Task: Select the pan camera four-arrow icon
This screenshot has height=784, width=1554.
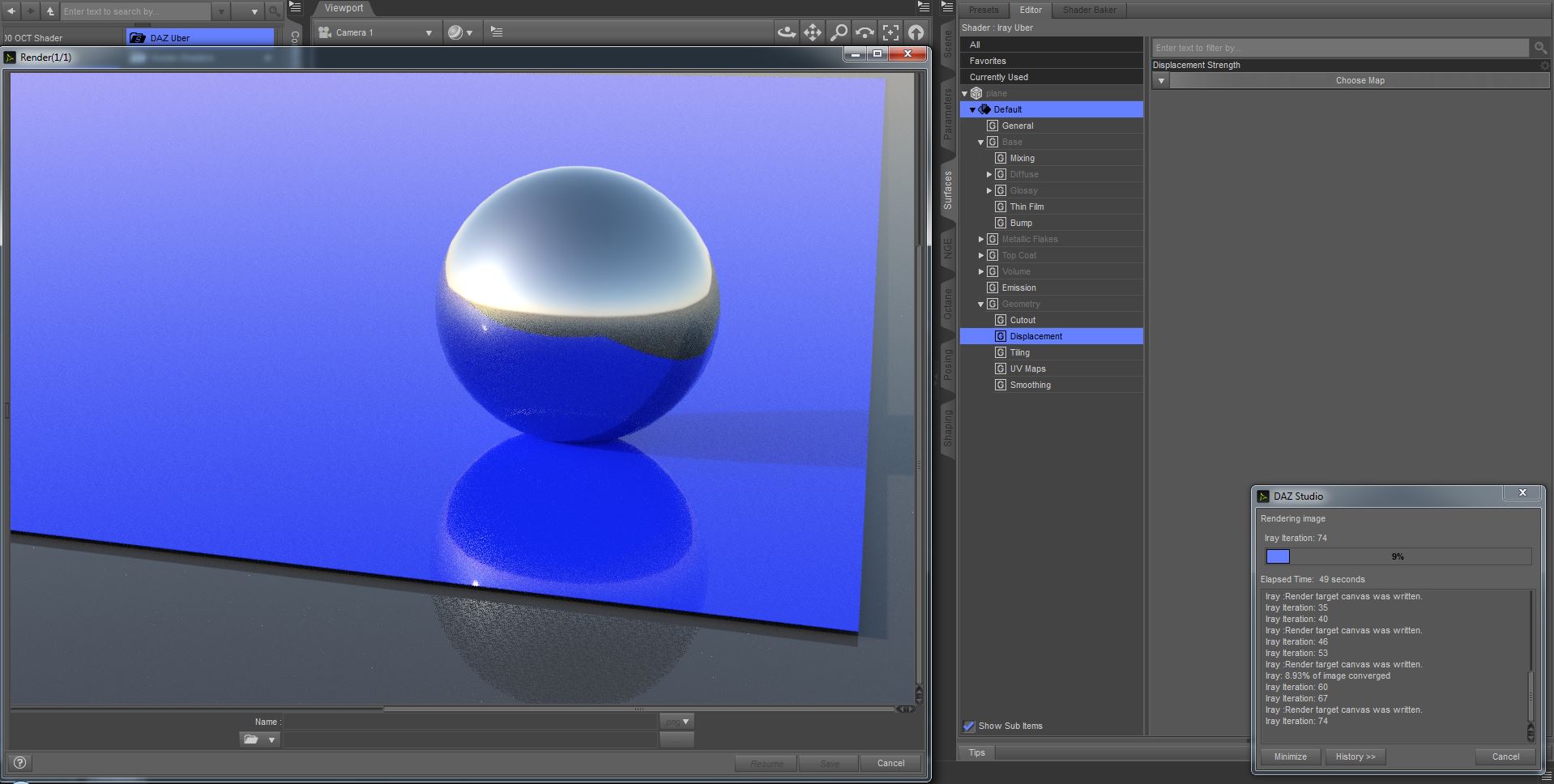Action: 812,32
